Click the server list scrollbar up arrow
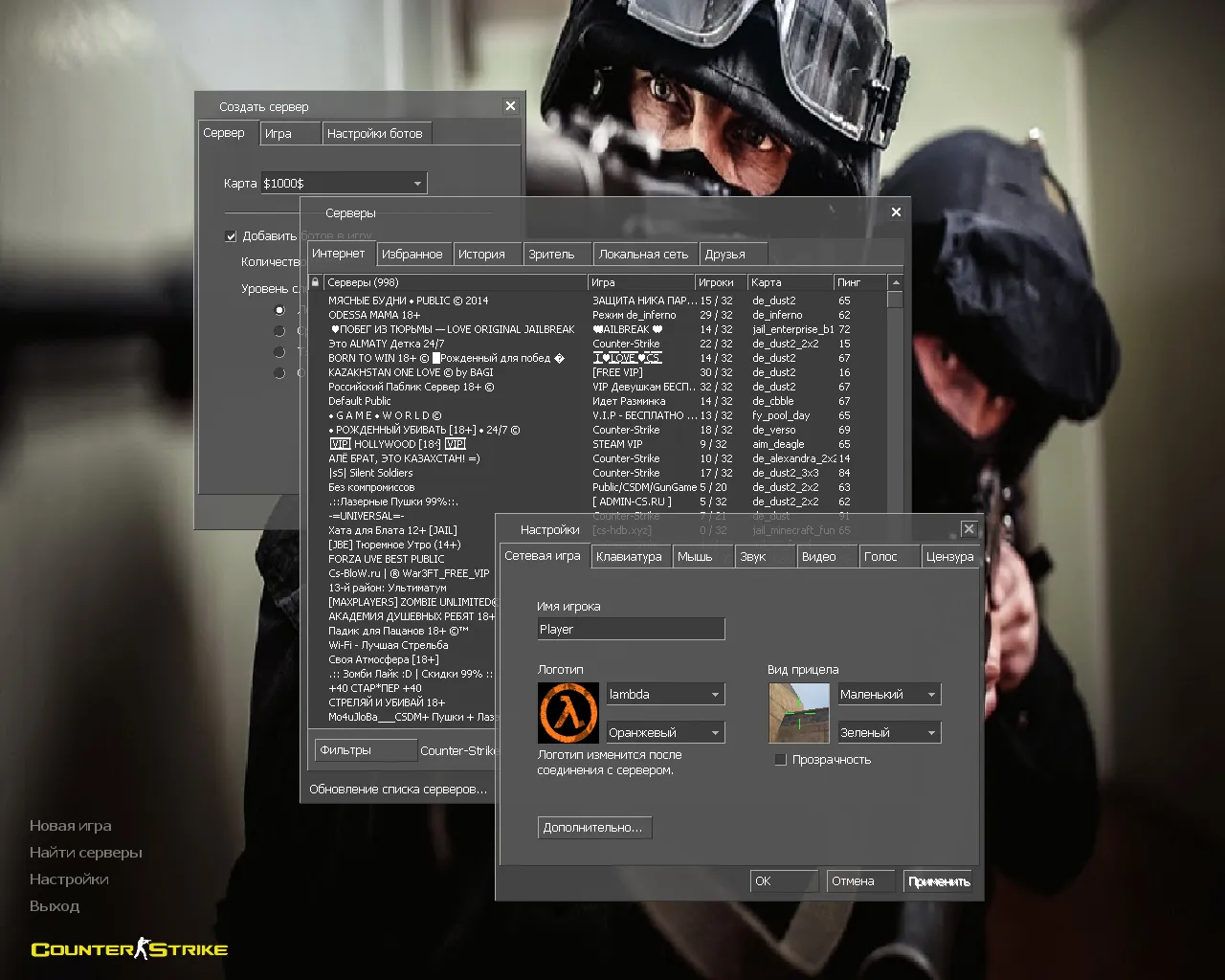The image size is (1225, 980). click(x=894, y=282)
